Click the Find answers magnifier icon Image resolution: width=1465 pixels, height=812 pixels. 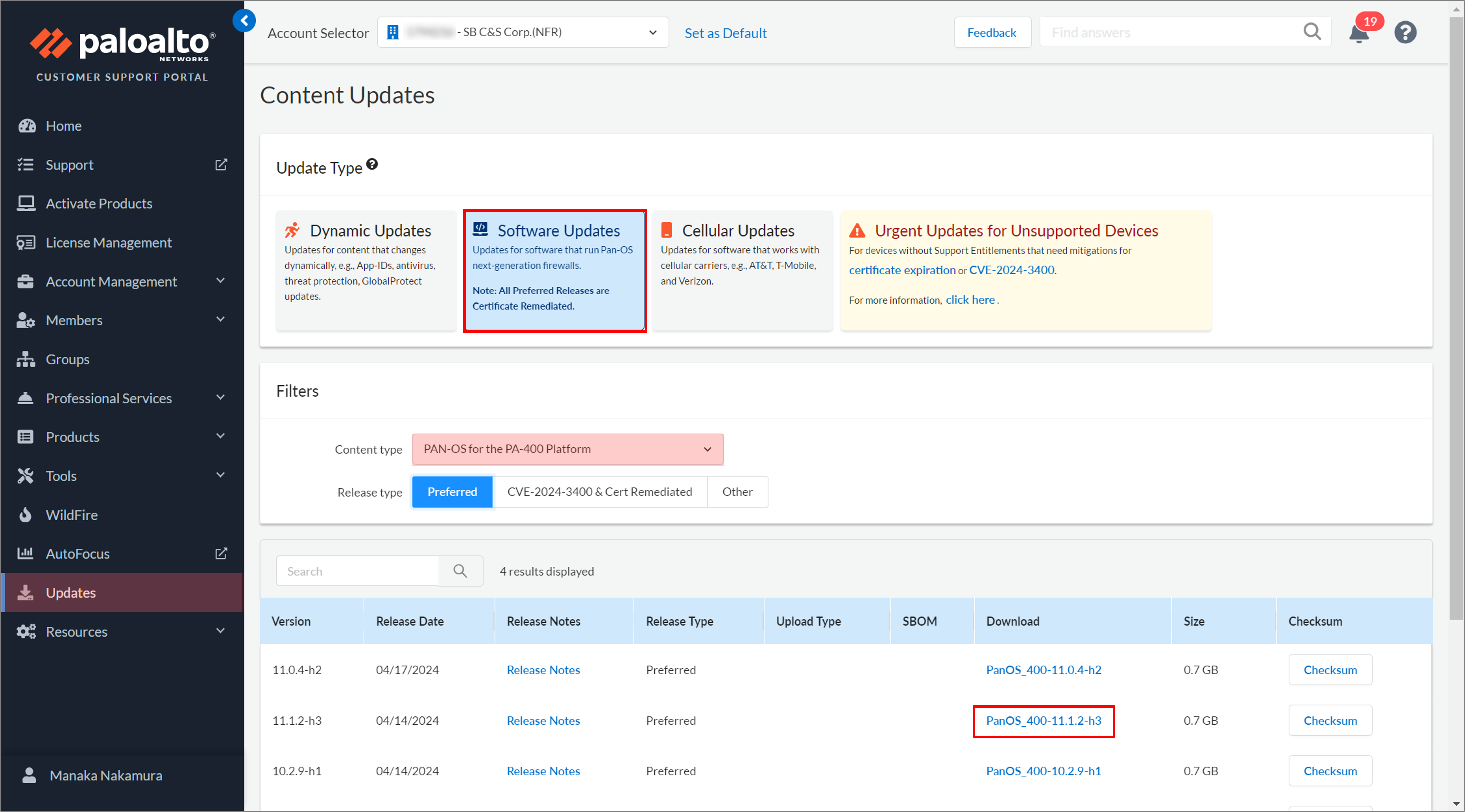[x=1311, y=32]
